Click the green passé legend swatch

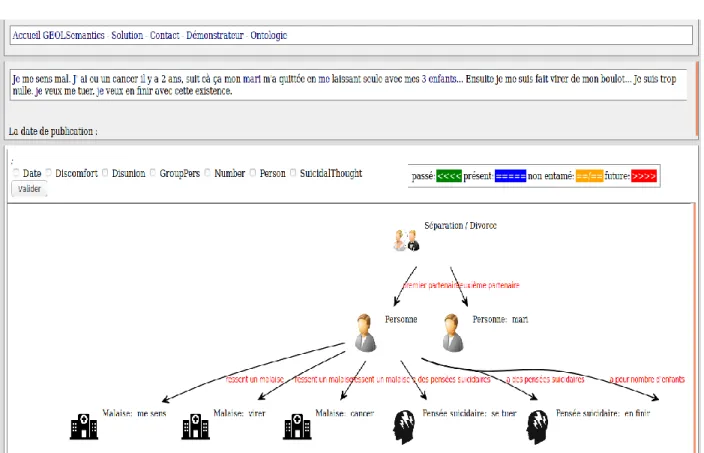(449, 176)
